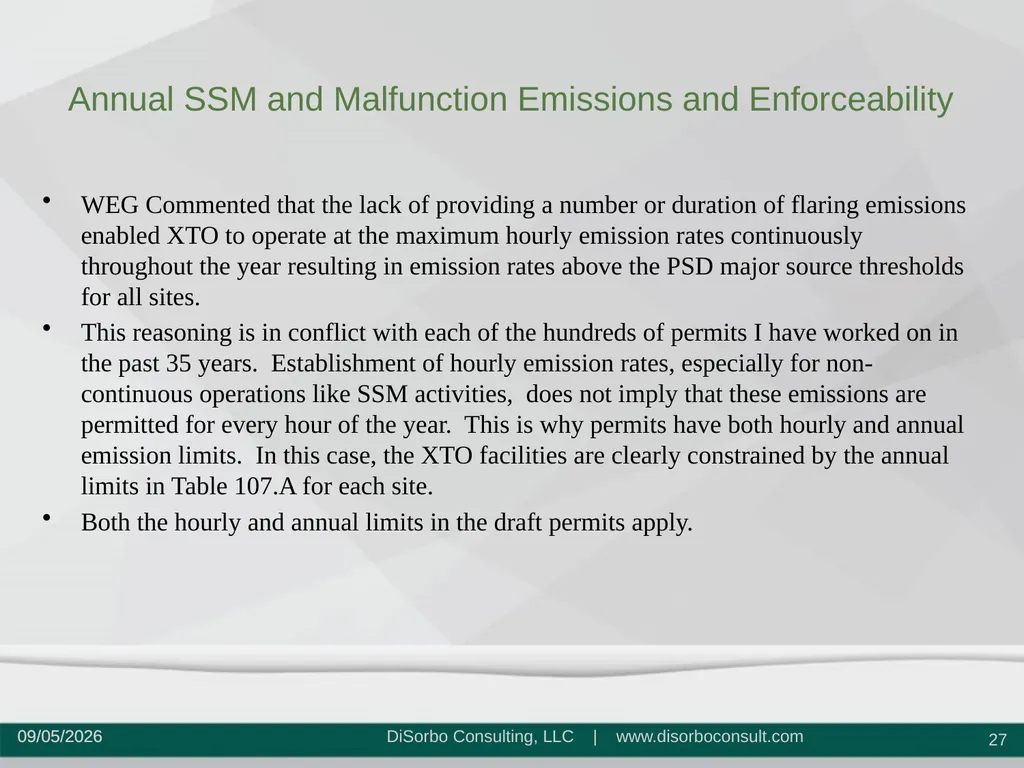The height and width of the screenshot is (768, 1024).
Task: Click the paragraph starting 'This reasoning is in conflict'
Action: (x=522, y=409)
